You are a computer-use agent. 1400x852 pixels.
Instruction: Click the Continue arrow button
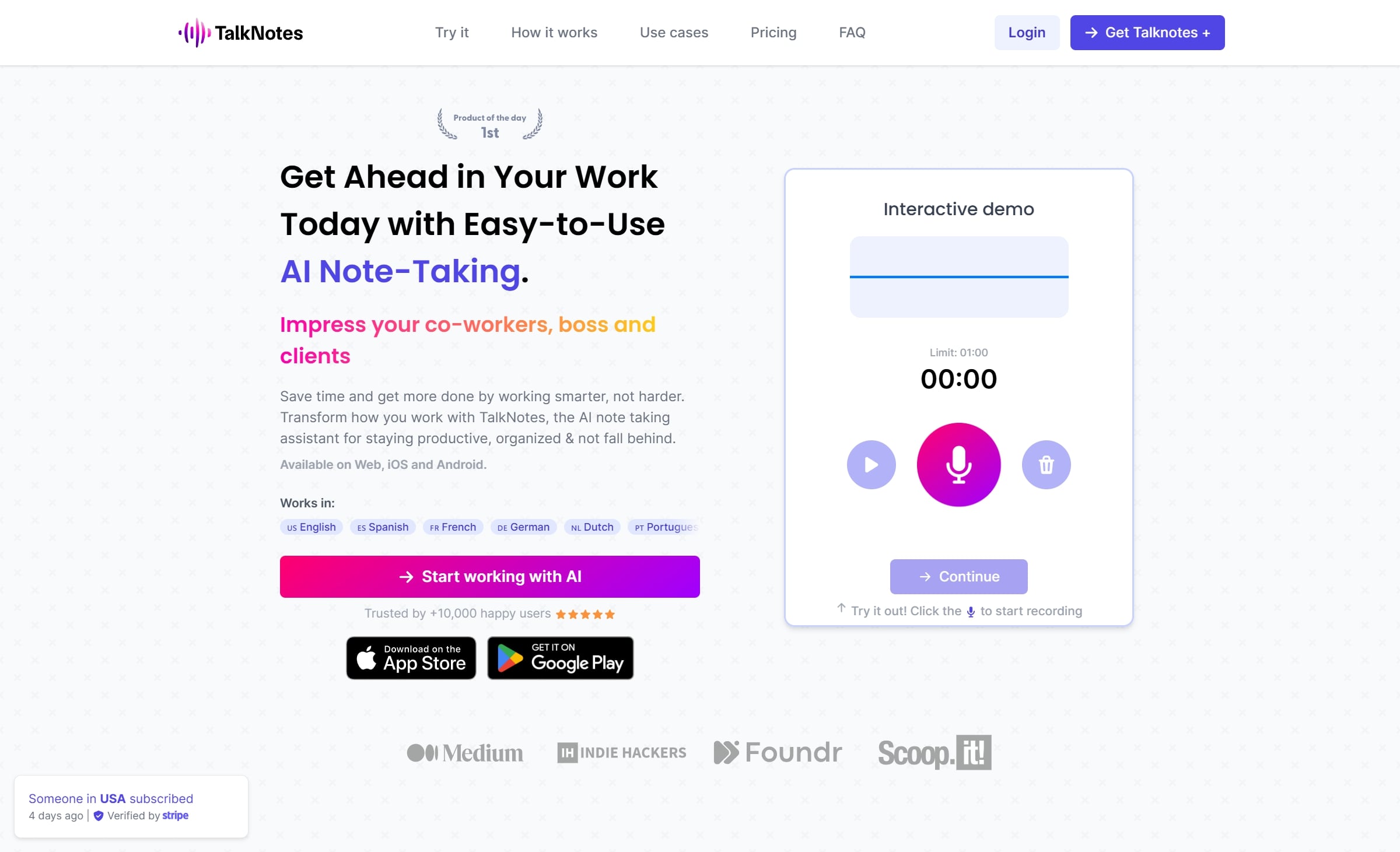point(958,576)
